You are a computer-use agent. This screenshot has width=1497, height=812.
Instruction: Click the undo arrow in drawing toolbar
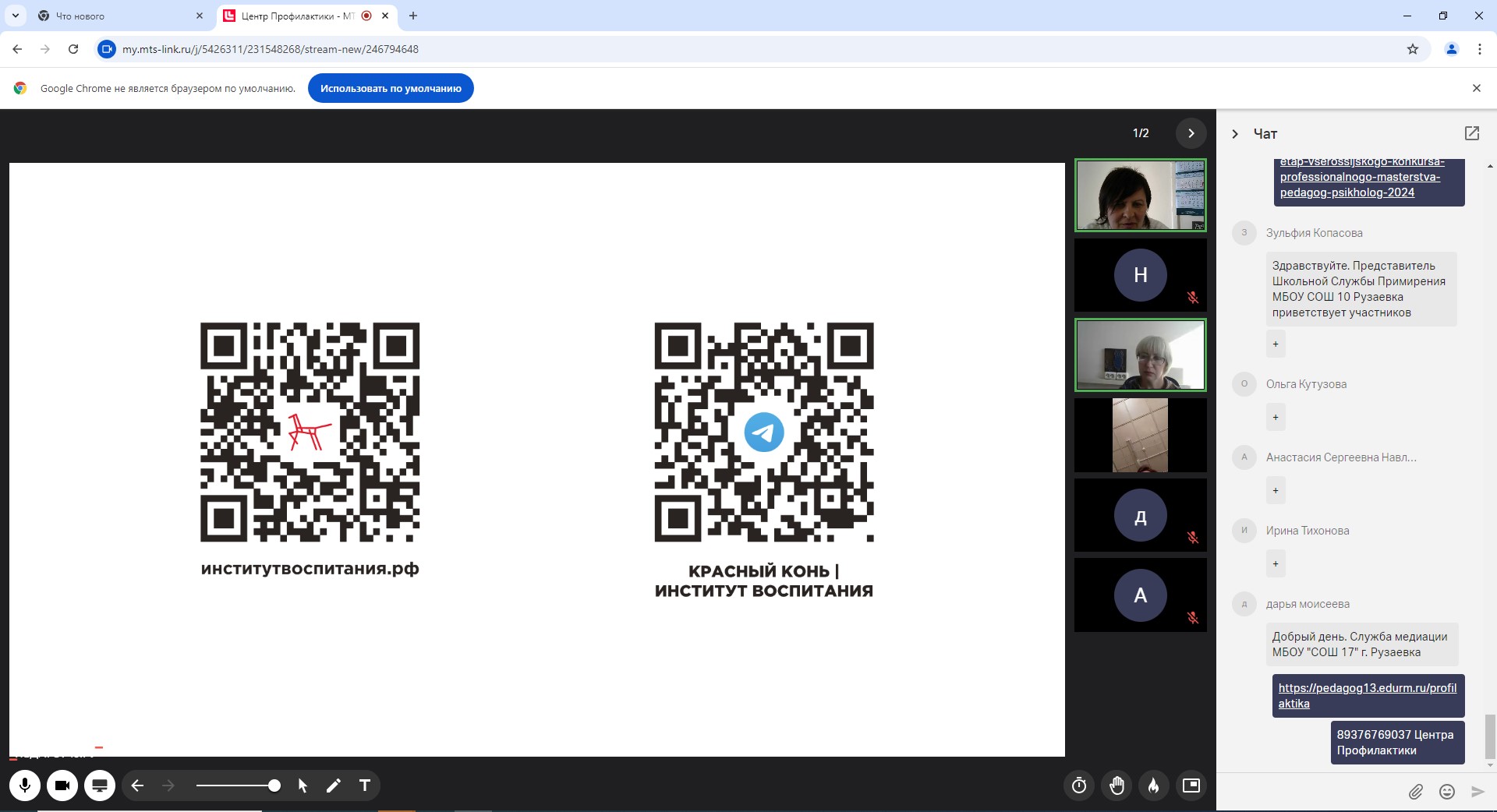(x=137, y=786)
